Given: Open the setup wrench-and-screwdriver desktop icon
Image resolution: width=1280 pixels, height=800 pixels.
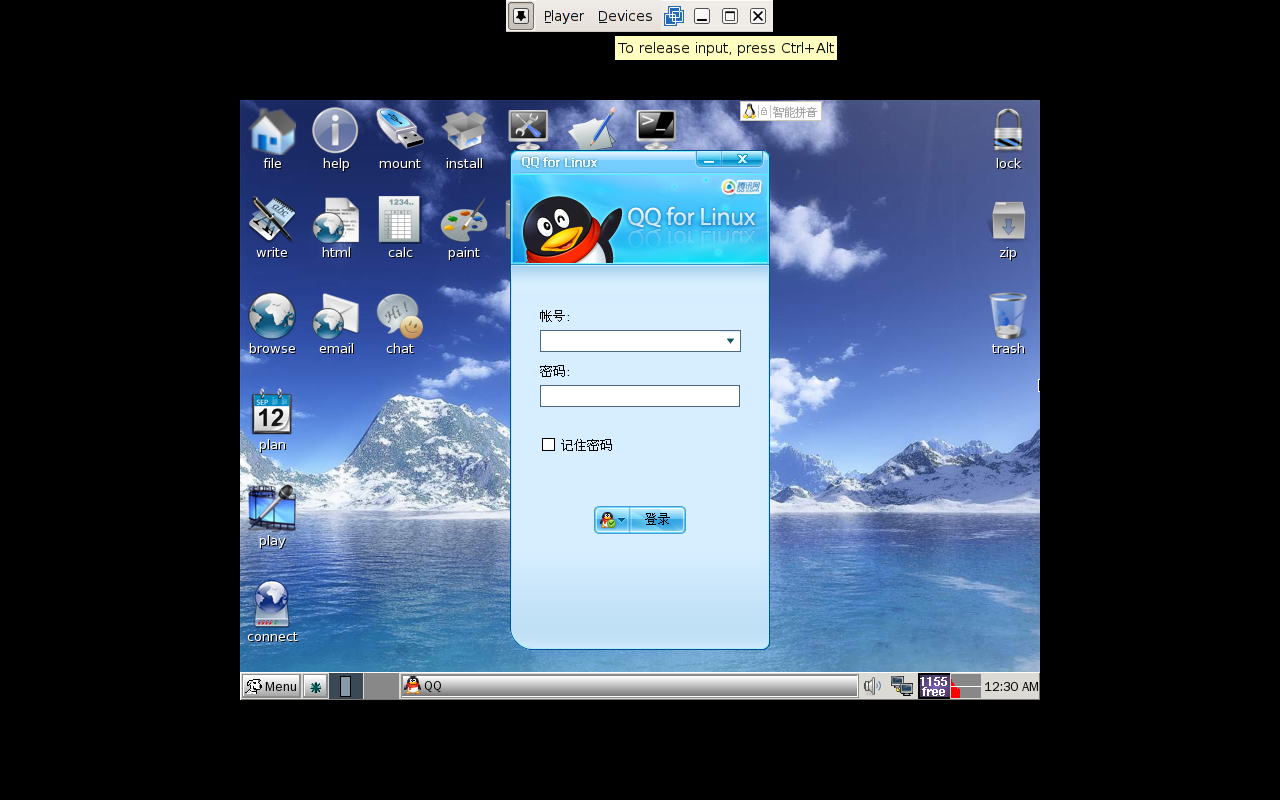Looking at the screenshot, I should pos(528,130).
